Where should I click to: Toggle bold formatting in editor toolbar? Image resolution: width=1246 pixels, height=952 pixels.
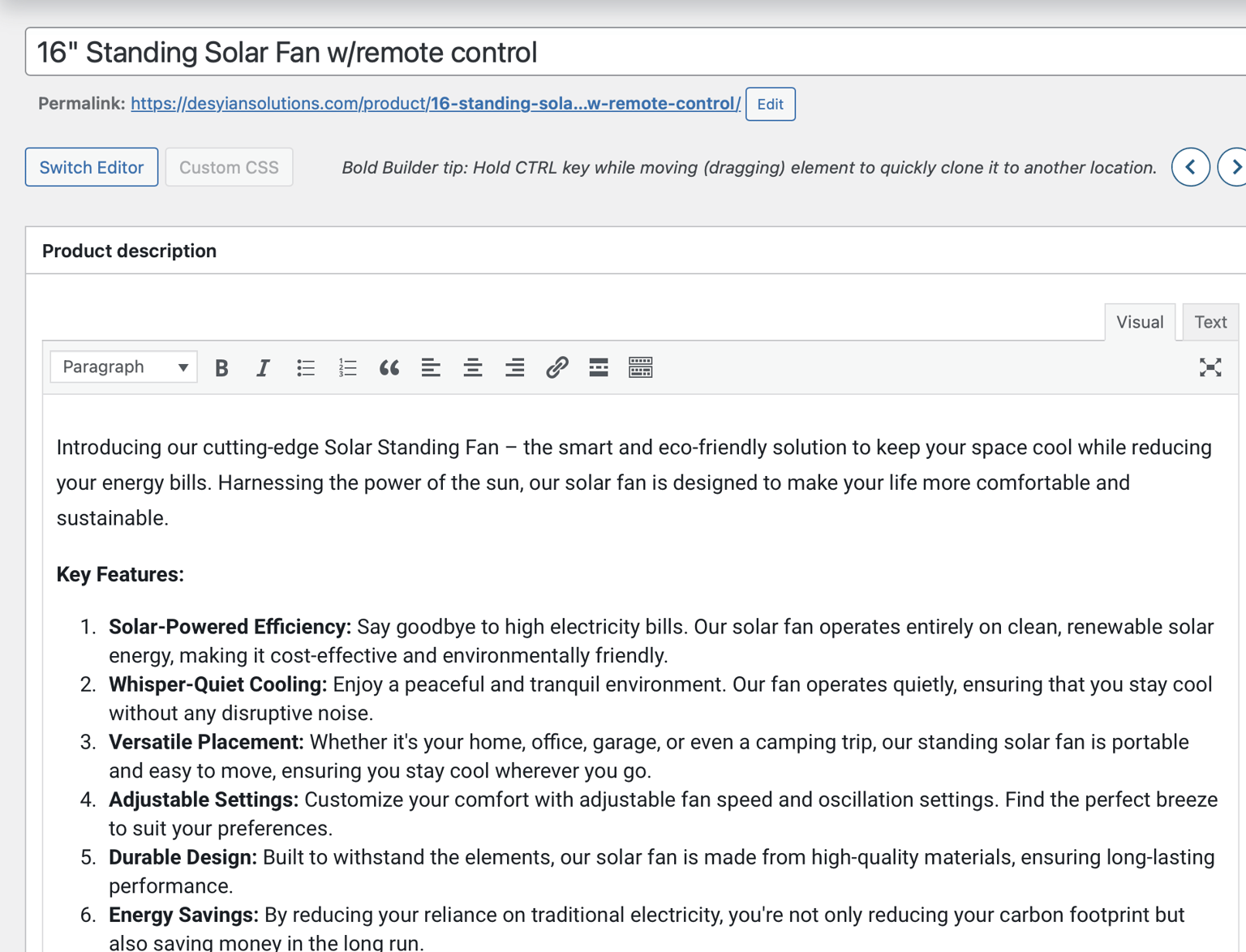click(221, 367)
